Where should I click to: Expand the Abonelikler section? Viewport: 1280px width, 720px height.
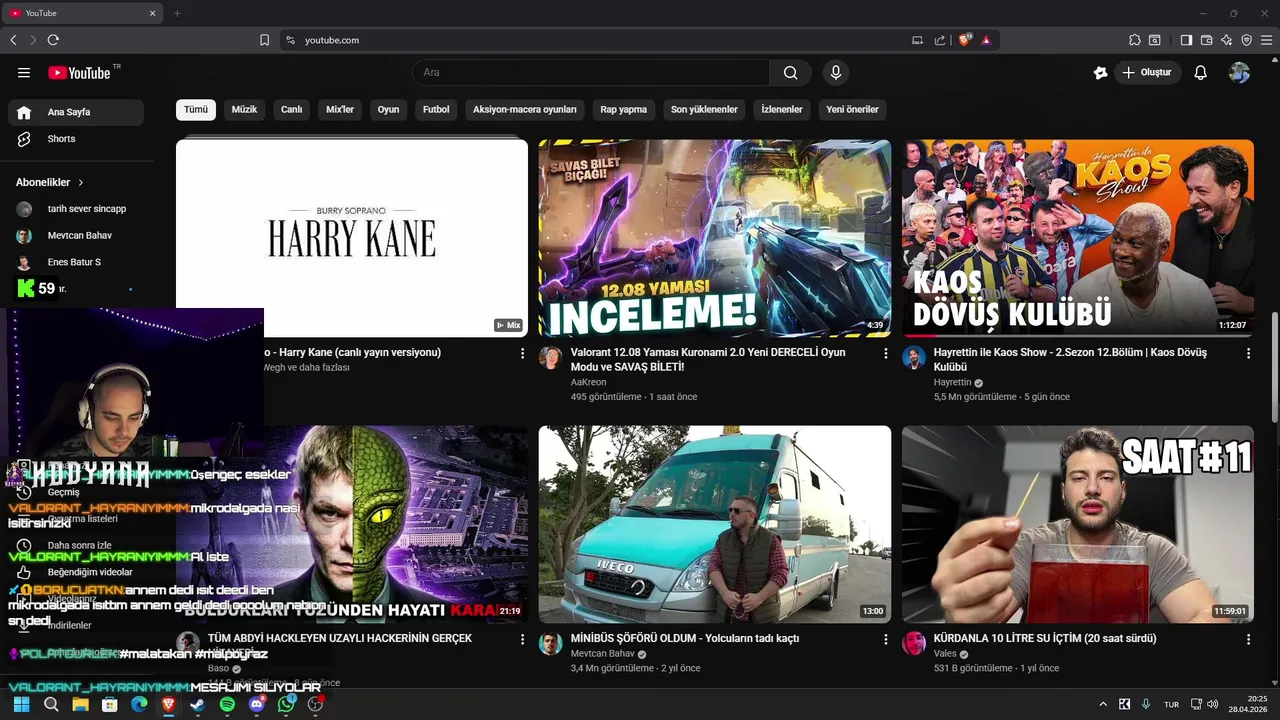50,182
